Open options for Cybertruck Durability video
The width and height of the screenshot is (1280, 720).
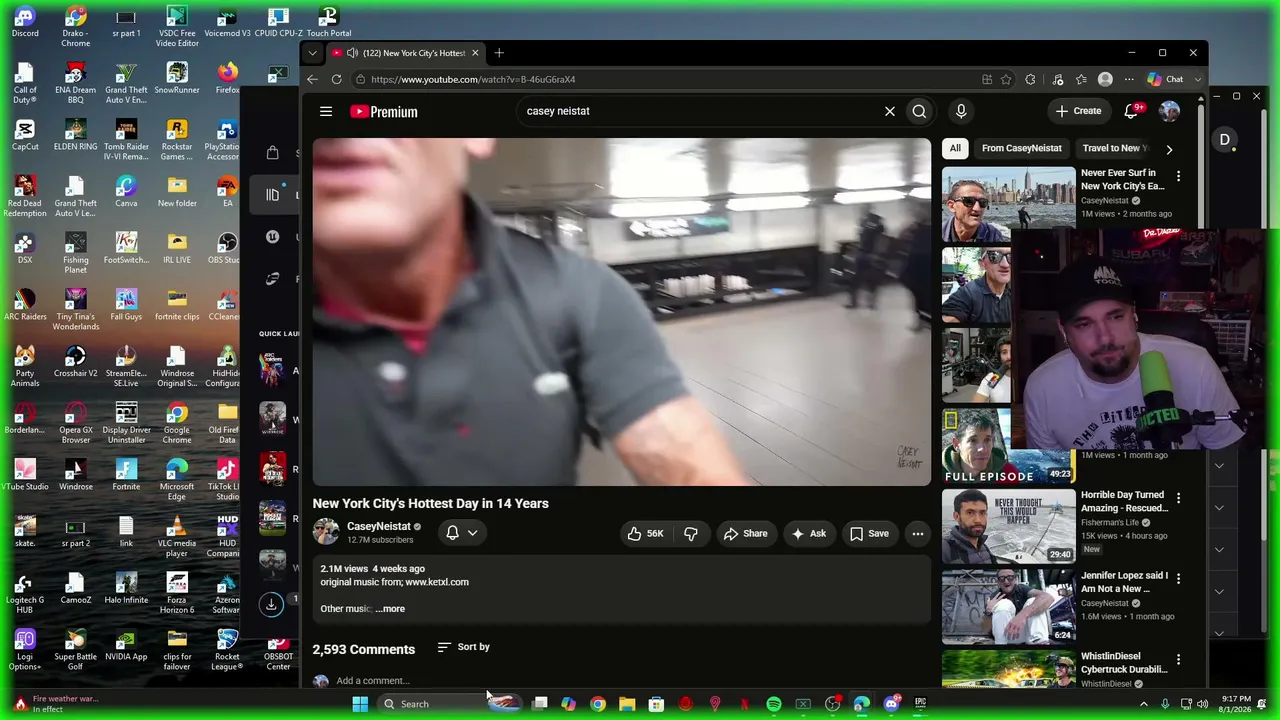(x=1178, y=660)
